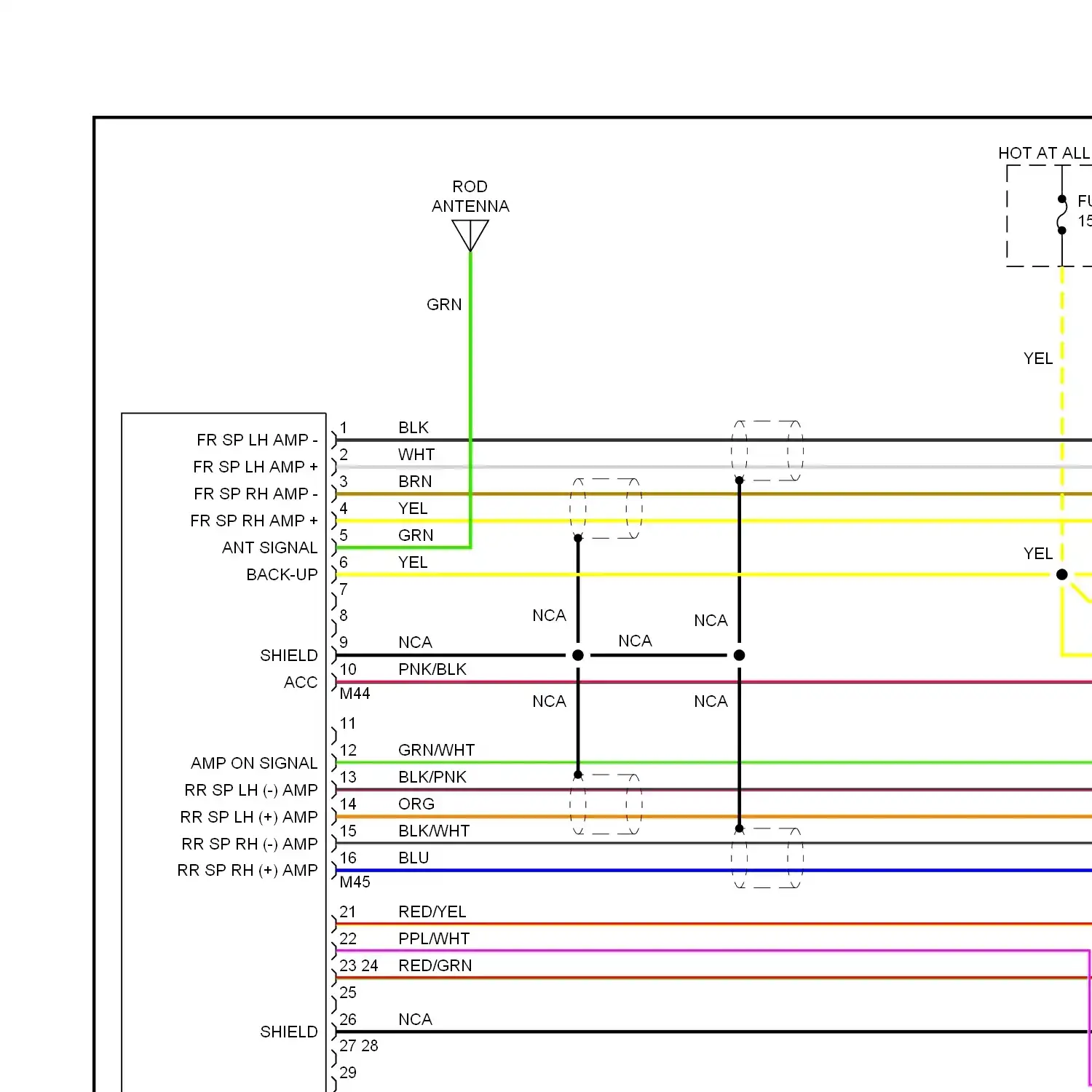Select the 'ANT SIGNAL' terminal label
The height and width of the screenshot is (1092, 1092).
(269, 547)
